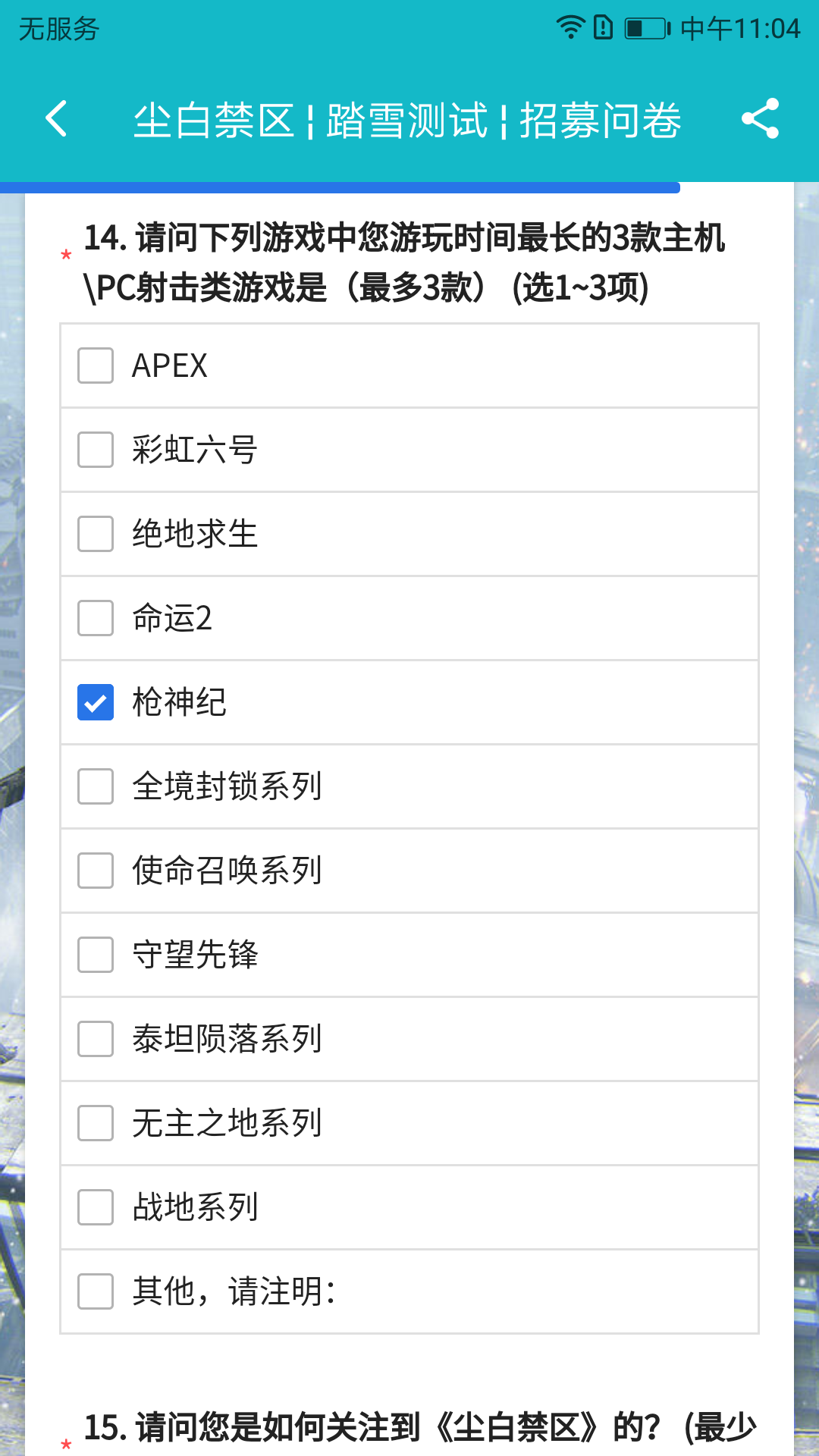Open the share icon in header

point(760,118)
